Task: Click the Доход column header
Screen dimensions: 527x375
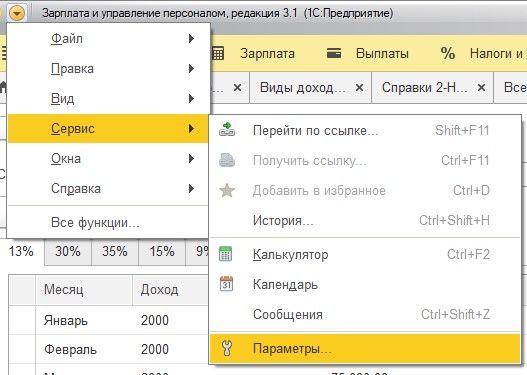Action: coord(170,290)
